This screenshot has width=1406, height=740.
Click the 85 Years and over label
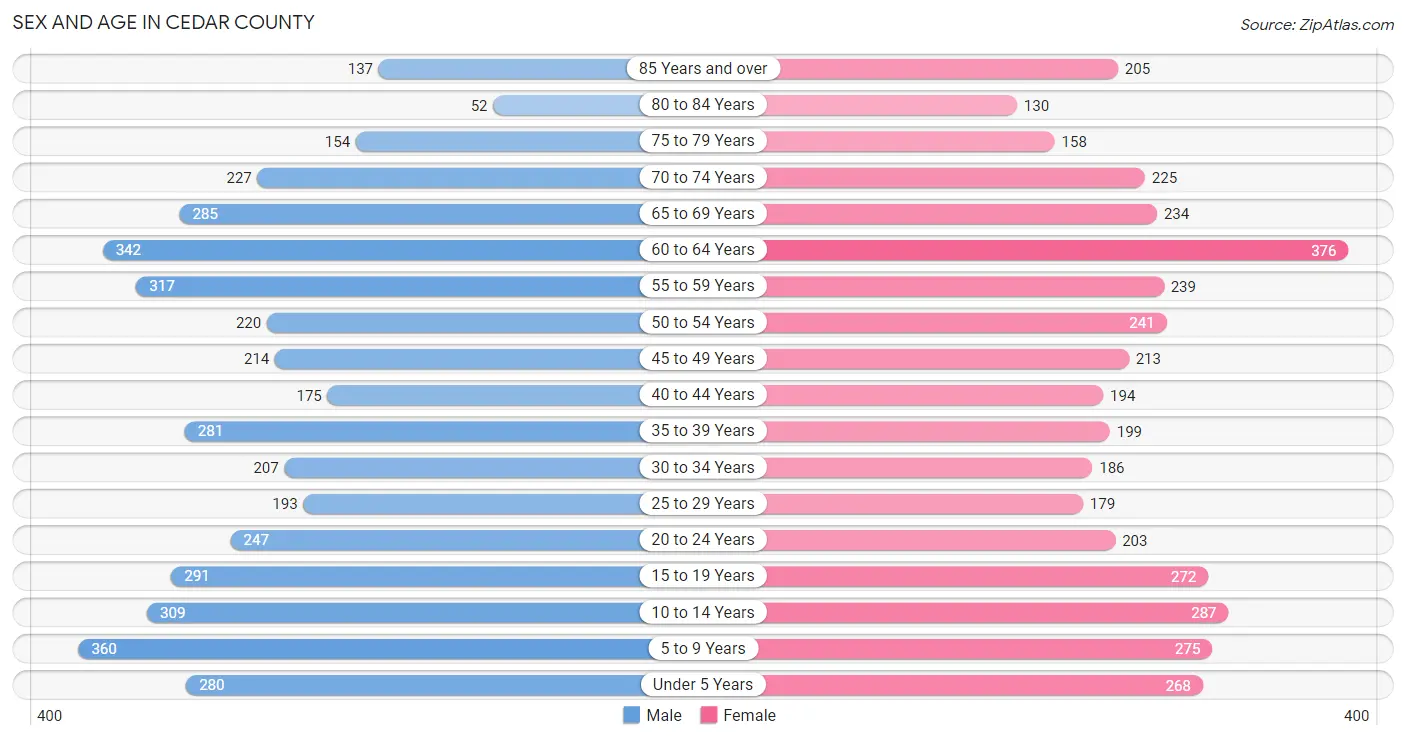tap(703, 69)
